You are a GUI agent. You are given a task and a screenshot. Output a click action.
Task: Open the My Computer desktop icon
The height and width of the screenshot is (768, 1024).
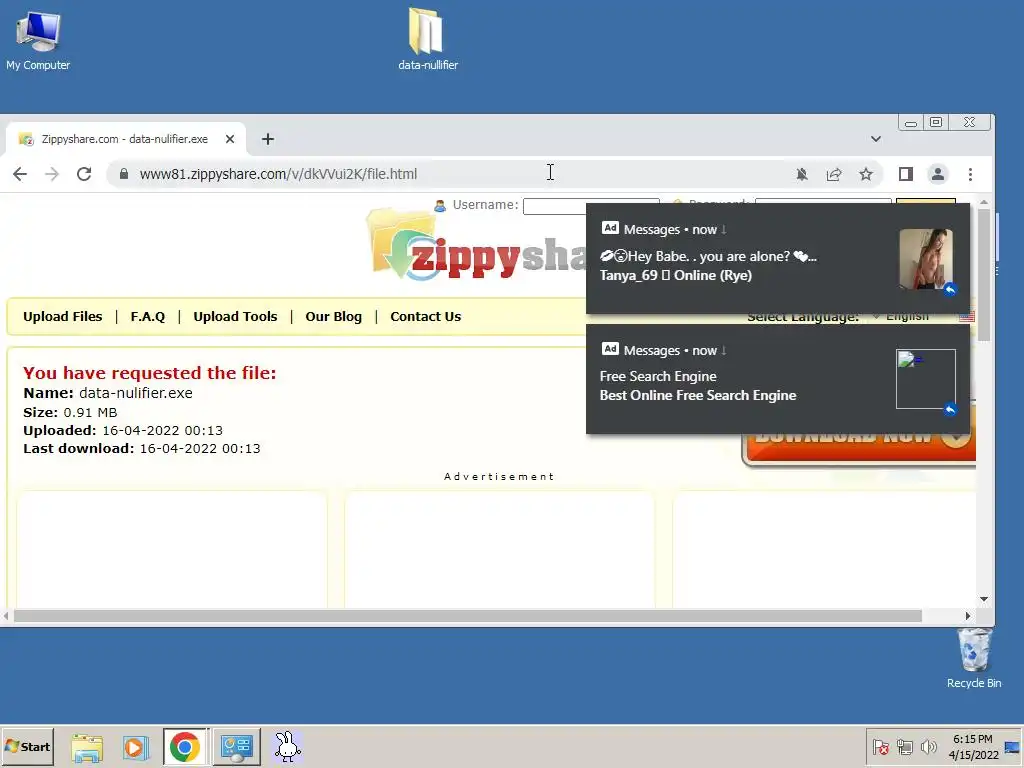click(38, 40)
